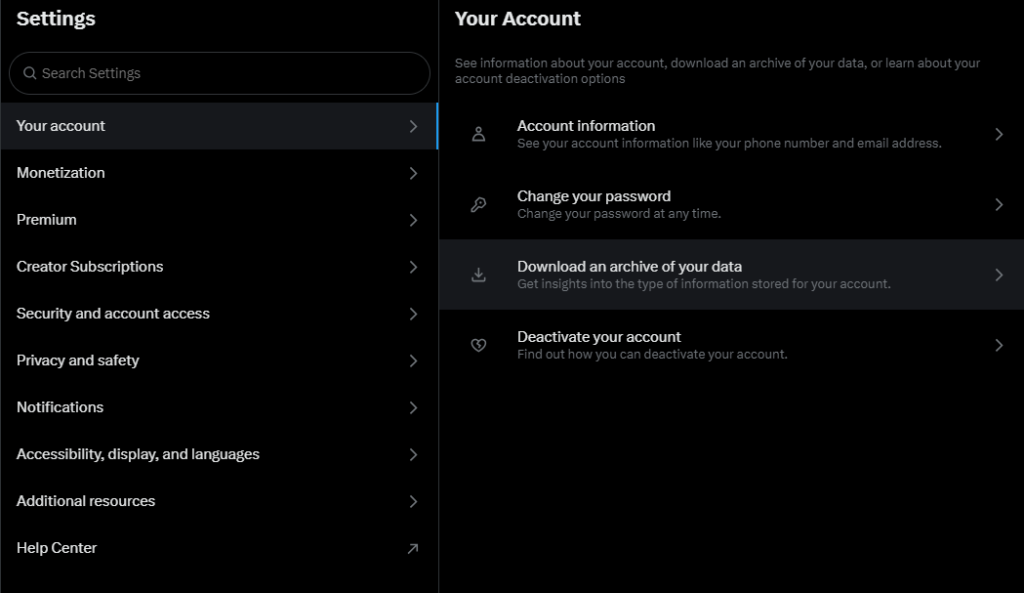This screenshot has width=1024, height=593.
Task: Click the download icon for data archive
Action: click(478, 275)
